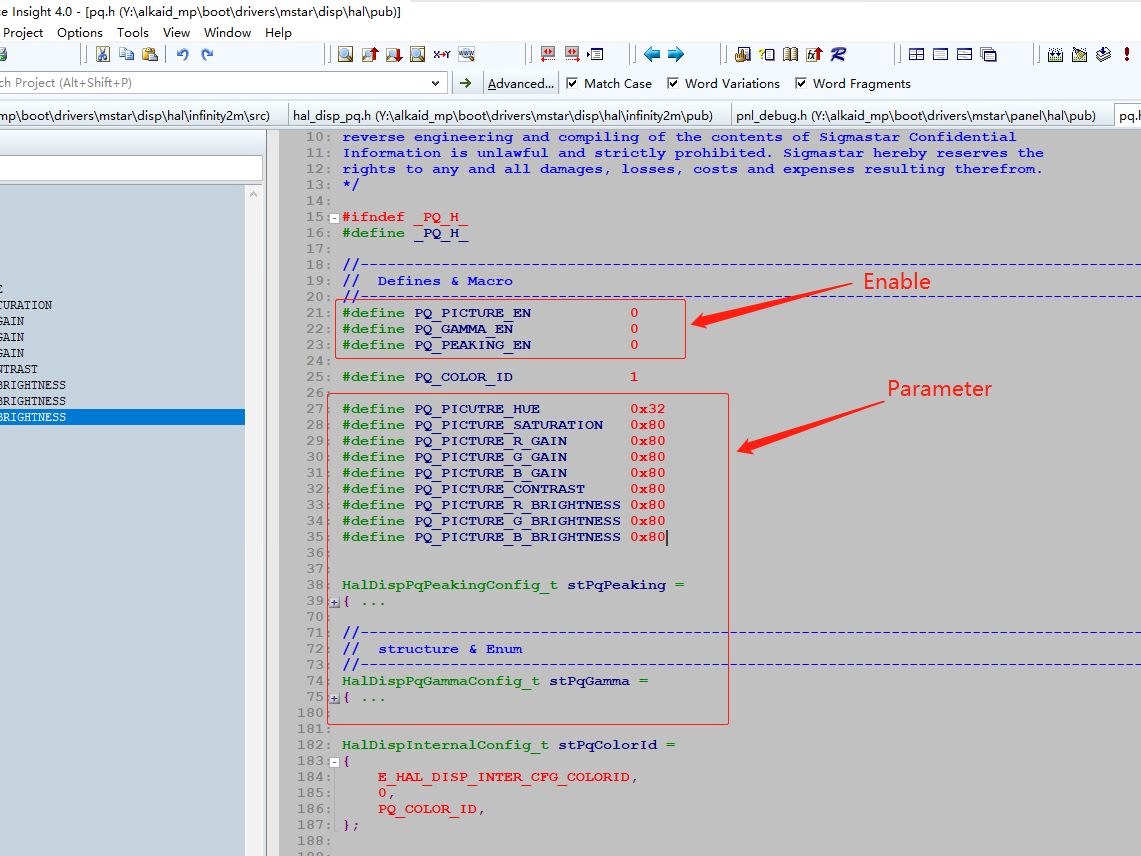Open the Search Project dropdown arrow
This screenshot has height=856, width=1141.
(x=436, y=83)
